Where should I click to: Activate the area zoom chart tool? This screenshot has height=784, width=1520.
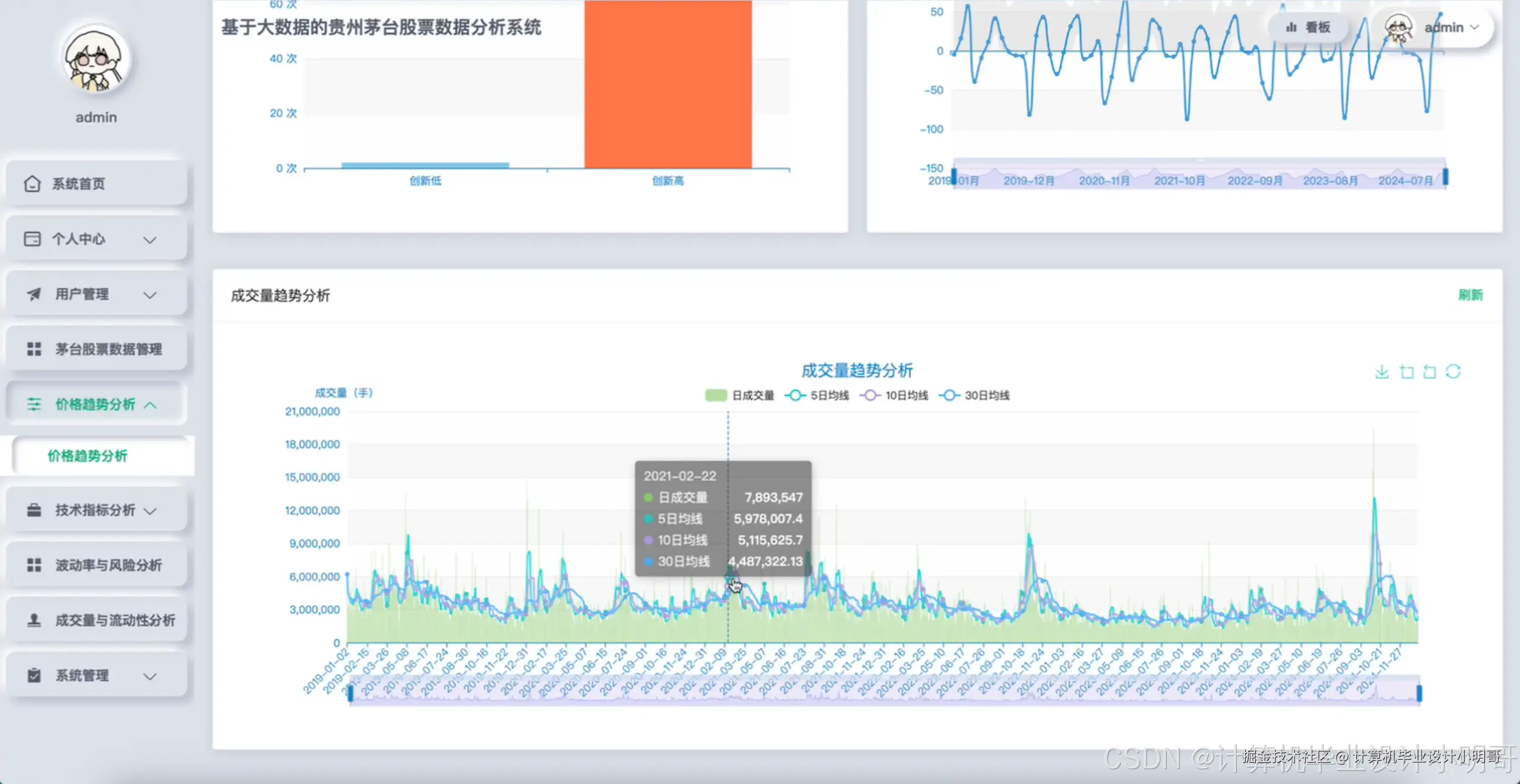[1406, 372]
